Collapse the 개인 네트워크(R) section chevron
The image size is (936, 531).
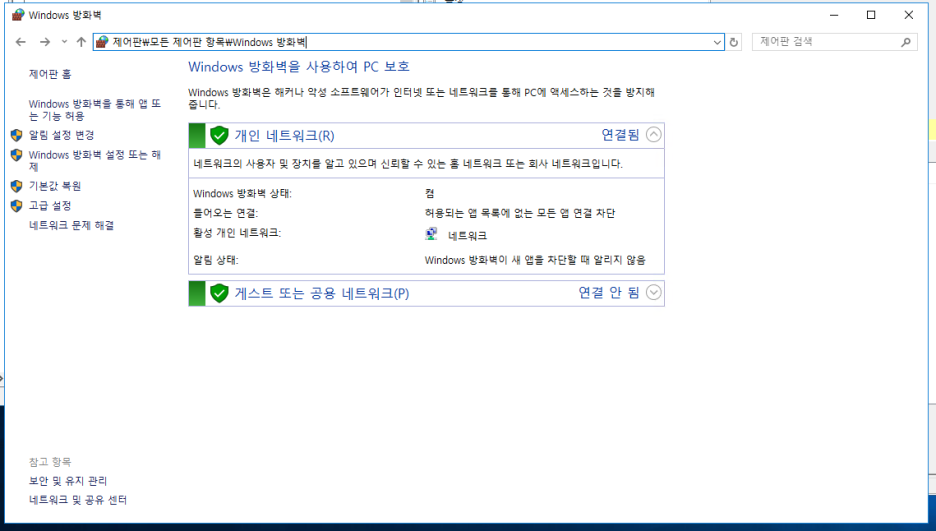click(654, 135)
